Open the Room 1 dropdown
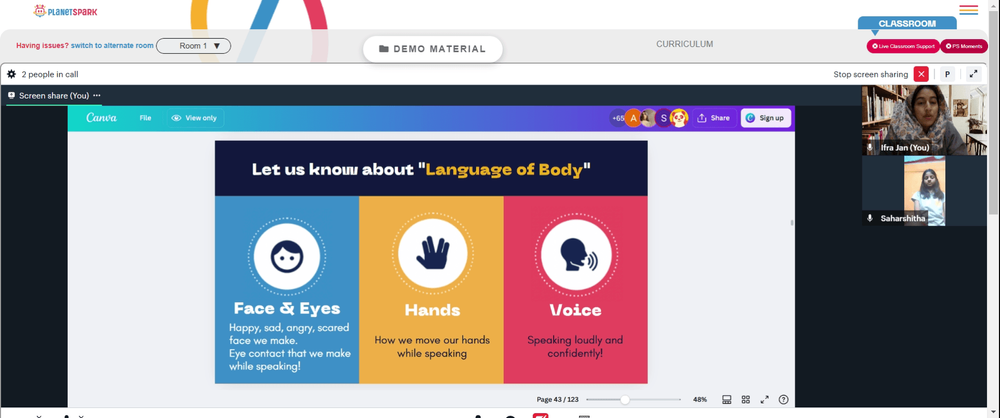 tap(193, 46)
